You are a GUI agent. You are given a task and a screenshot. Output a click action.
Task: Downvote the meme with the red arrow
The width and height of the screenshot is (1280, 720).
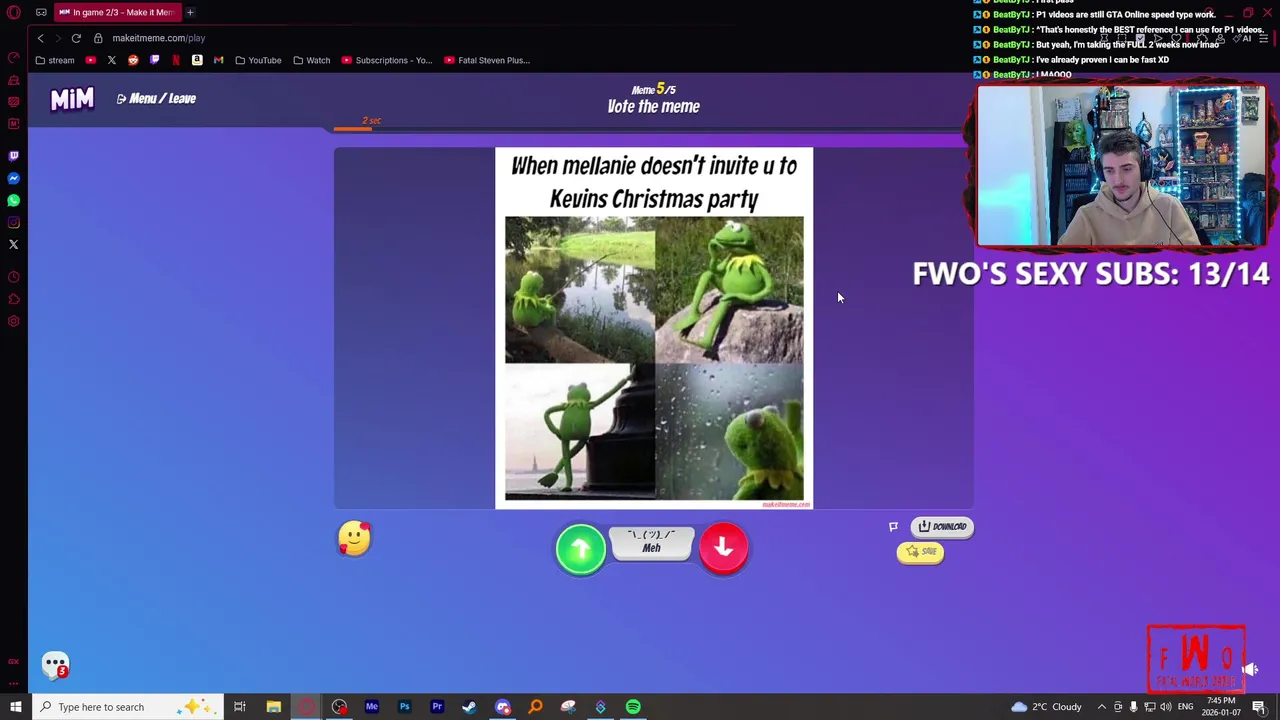(724, 548)
